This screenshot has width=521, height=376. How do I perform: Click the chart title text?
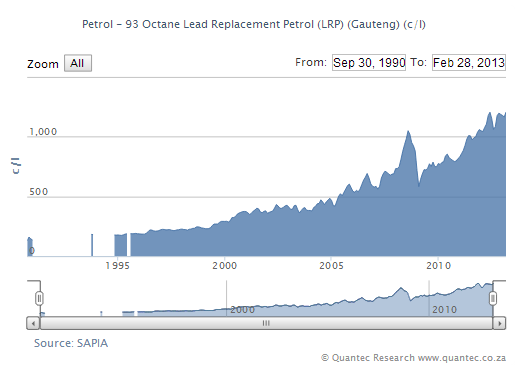coord(254,24)
